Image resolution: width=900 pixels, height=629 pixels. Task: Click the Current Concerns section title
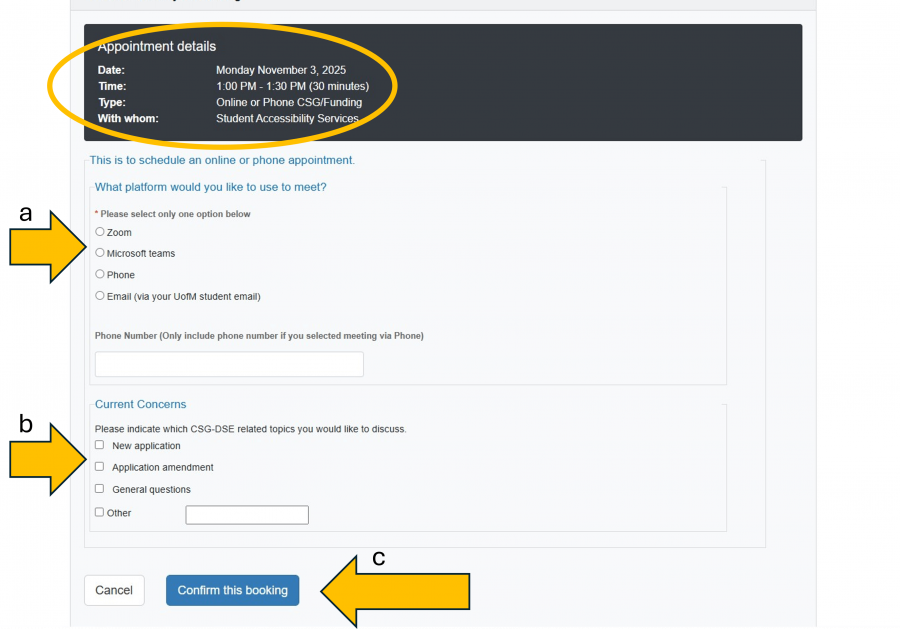tap(140, 404)
